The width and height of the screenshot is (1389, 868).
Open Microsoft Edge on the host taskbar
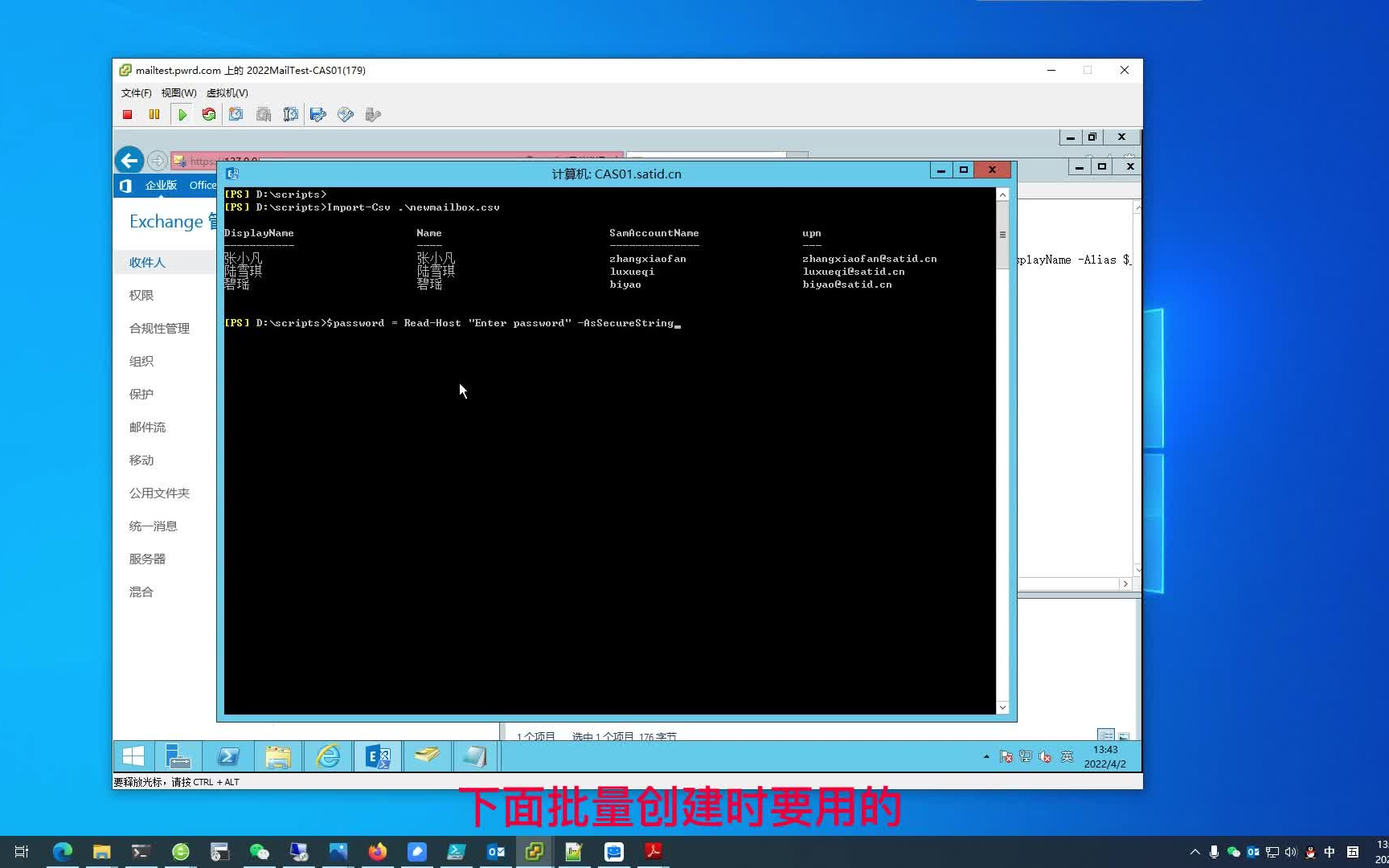click(63, 852)
